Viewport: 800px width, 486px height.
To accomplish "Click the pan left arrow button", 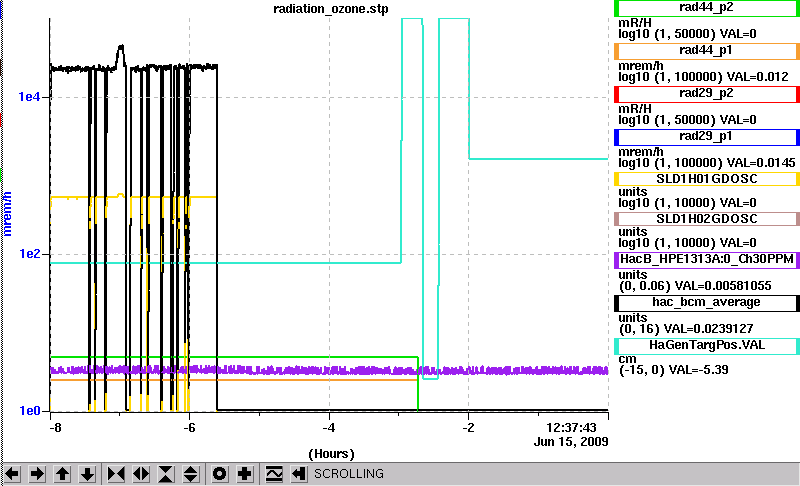I will pos(12,474).
